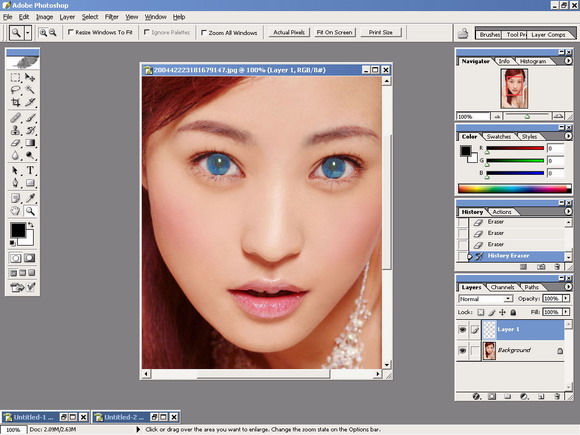Open the zoom tool preset picker arrow
580x435 pixels.
tap(28, 33)
